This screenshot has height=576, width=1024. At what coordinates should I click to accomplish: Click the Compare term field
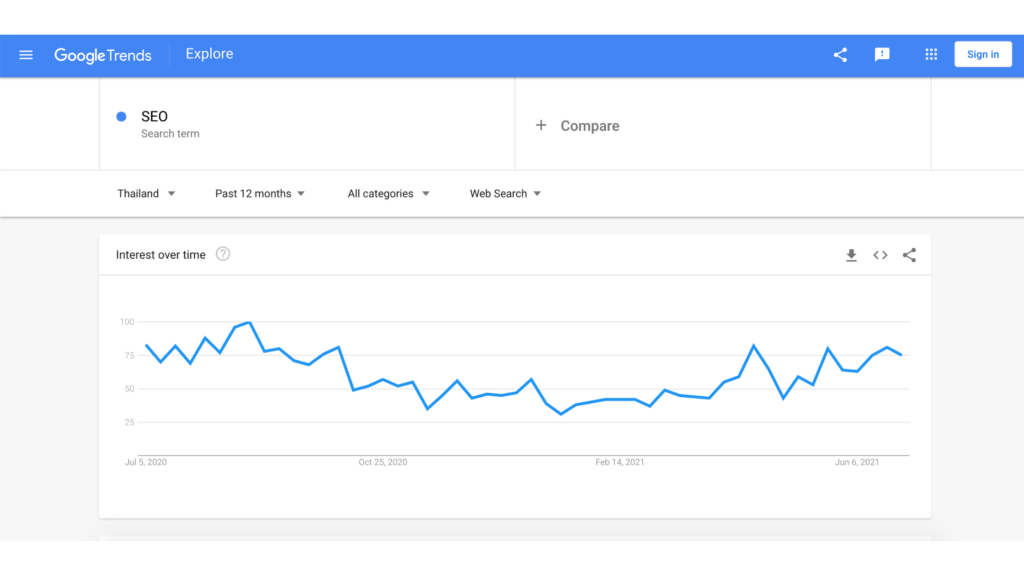pos(722,124)
